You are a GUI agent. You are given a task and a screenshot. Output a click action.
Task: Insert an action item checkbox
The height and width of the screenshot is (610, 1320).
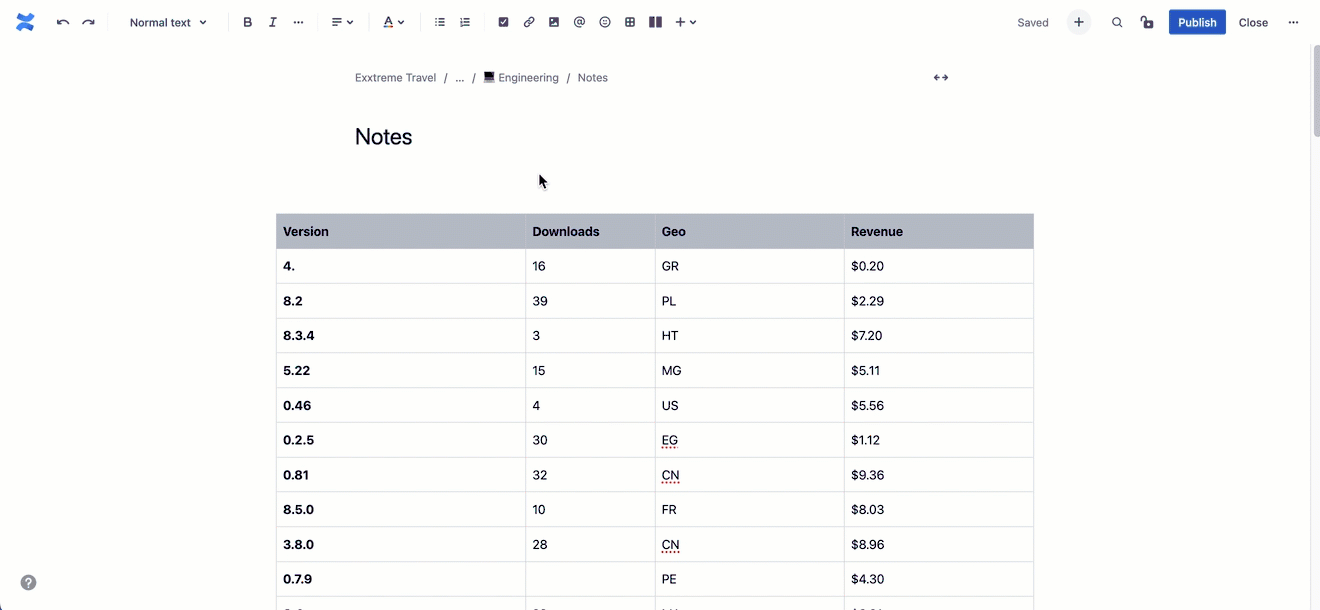point(503,22)
